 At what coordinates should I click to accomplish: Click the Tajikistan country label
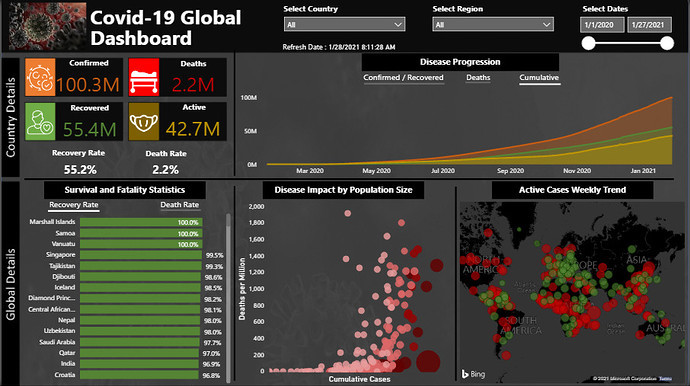pos(62,266)
